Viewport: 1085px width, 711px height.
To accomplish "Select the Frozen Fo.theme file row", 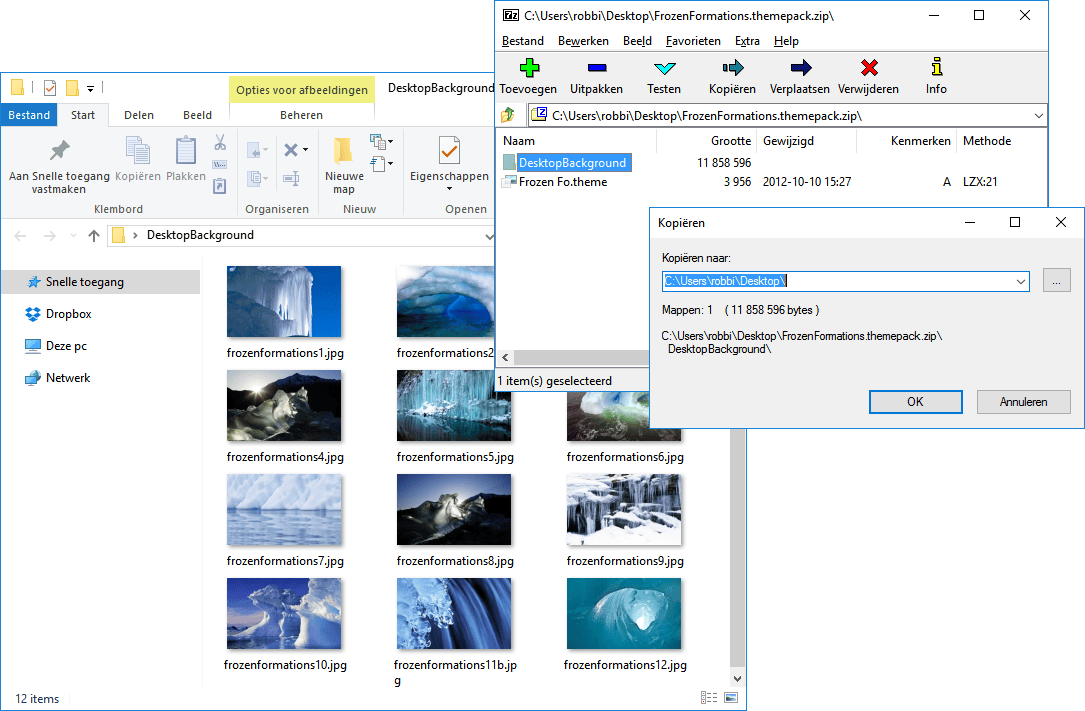I will pos(563,182).
